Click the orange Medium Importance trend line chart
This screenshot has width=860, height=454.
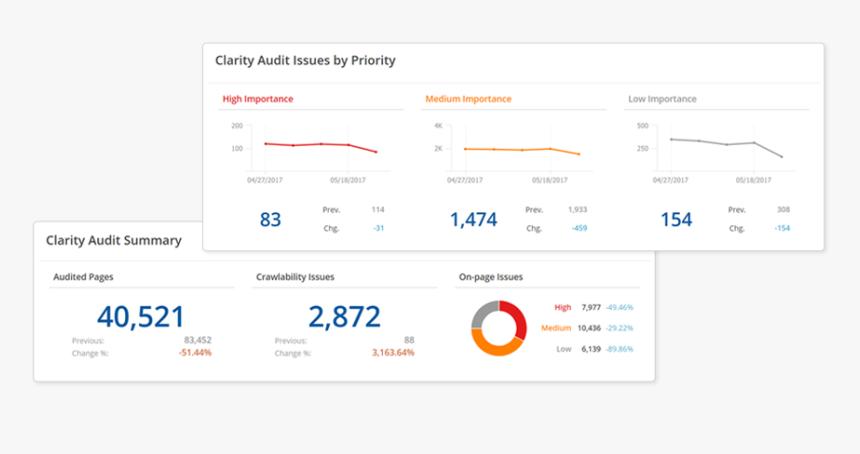(522, 149)
